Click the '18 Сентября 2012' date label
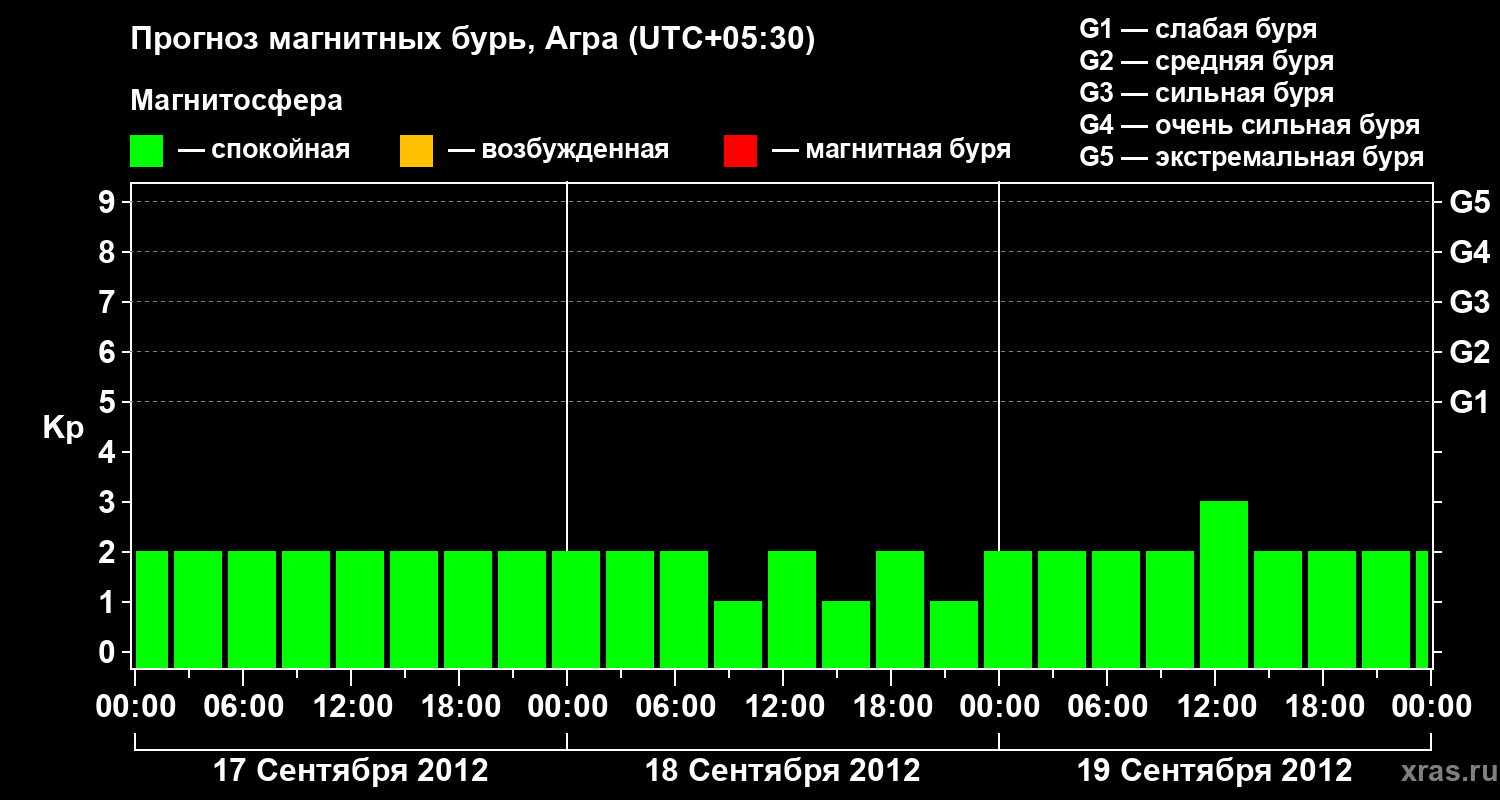 pyautogui.click(x=782, y=771)
